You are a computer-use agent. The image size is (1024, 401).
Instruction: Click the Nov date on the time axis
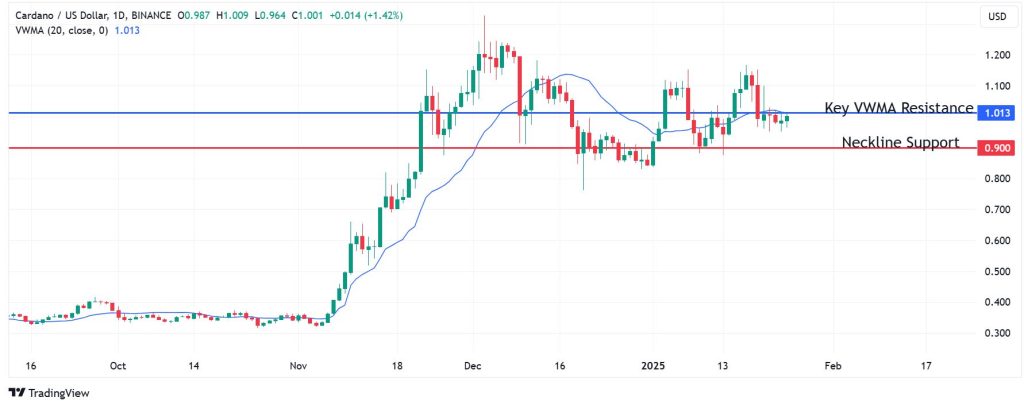point(300,366)
